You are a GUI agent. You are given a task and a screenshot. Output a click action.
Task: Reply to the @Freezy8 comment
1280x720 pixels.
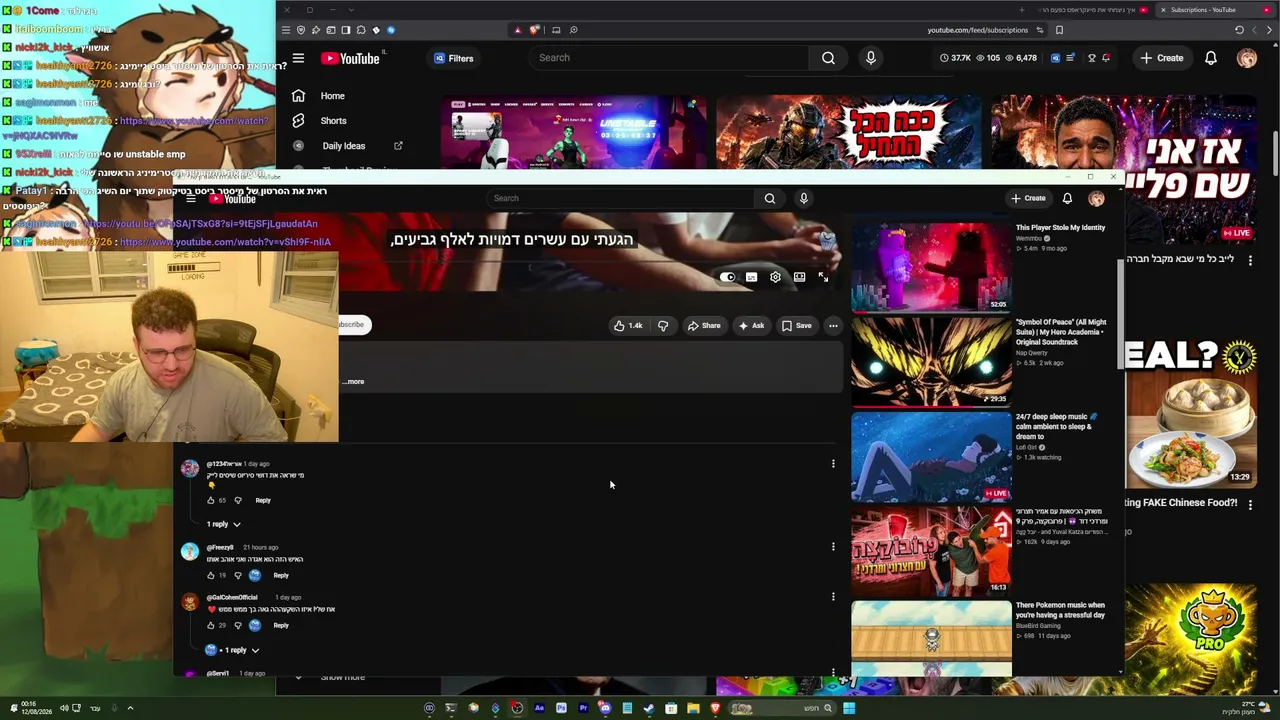pyautogui.click(x=281, y=575)
